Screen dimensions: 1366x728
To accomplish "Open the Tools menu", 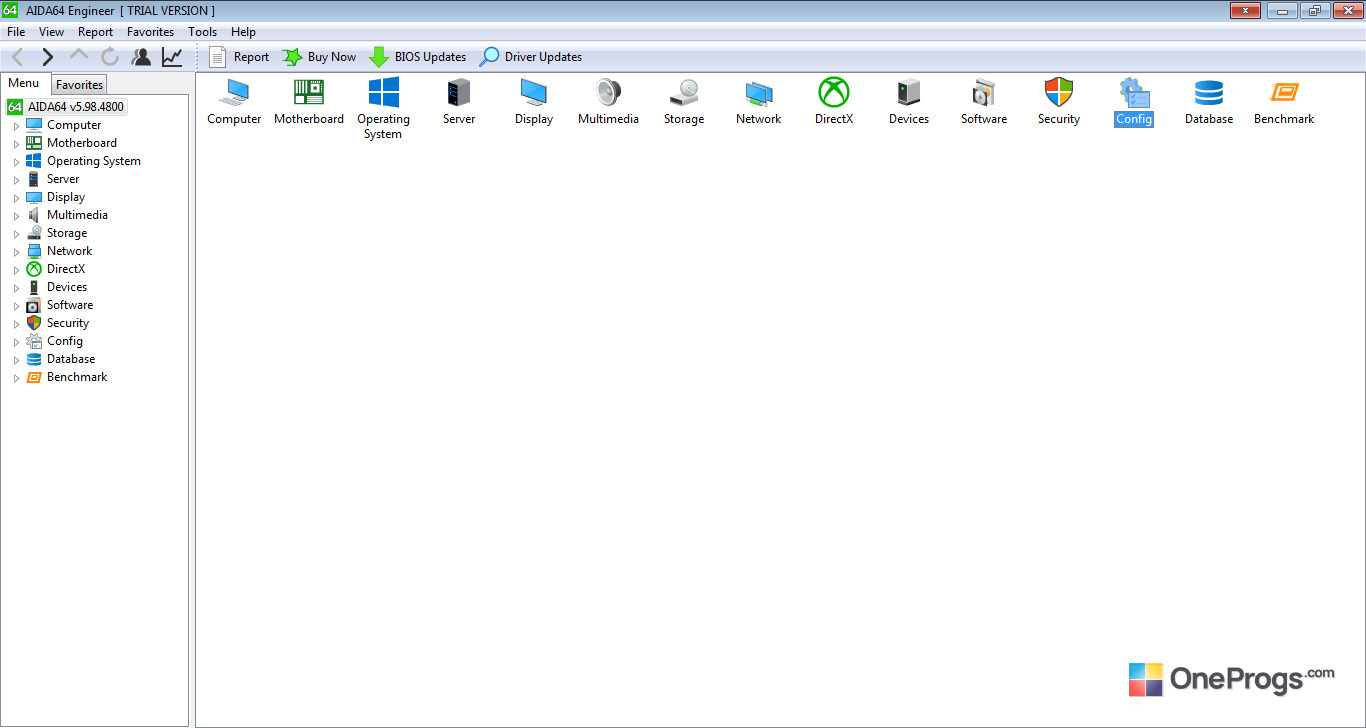I will (203, 32).
